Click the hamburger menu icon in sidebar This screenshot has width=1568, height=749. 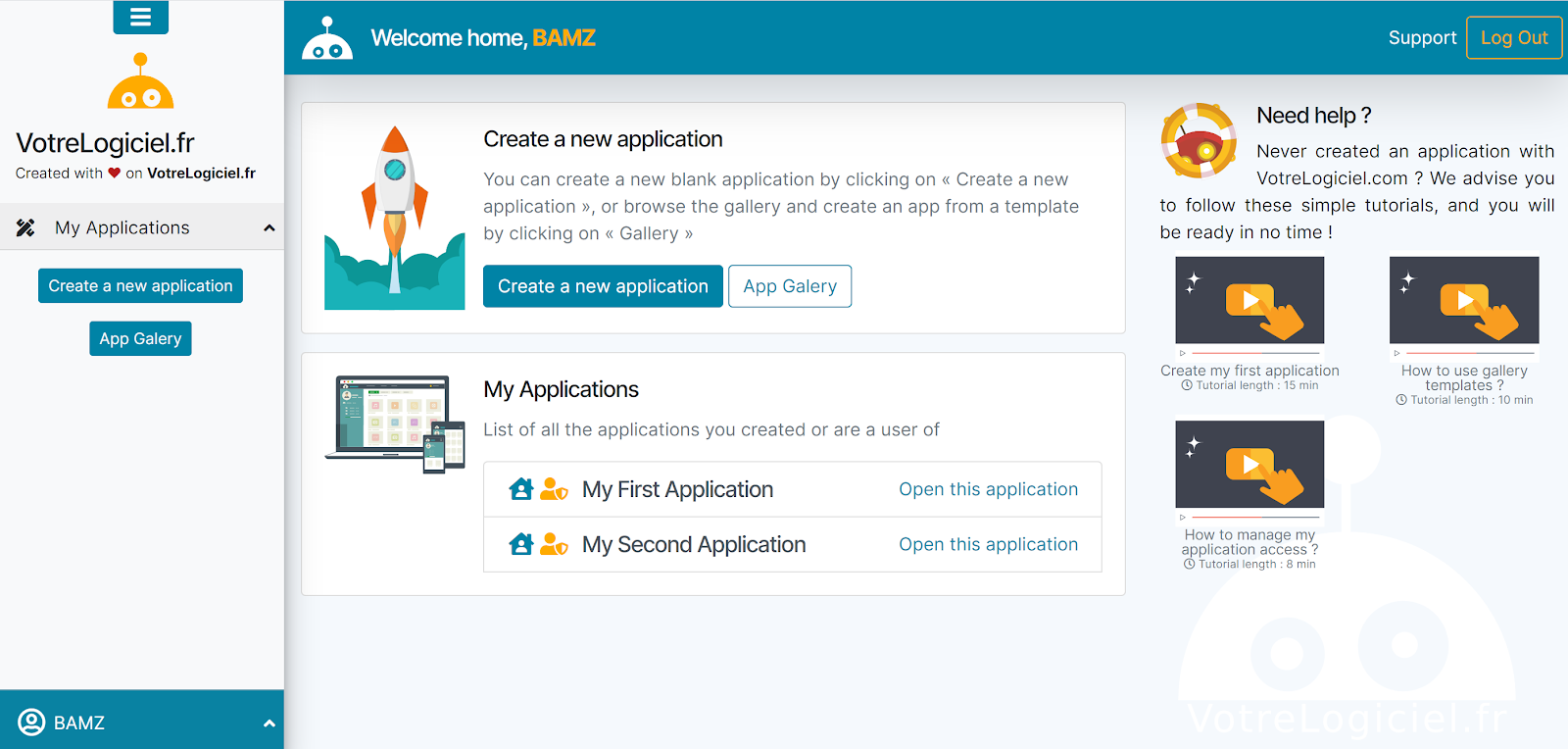(x=140, y=17)
